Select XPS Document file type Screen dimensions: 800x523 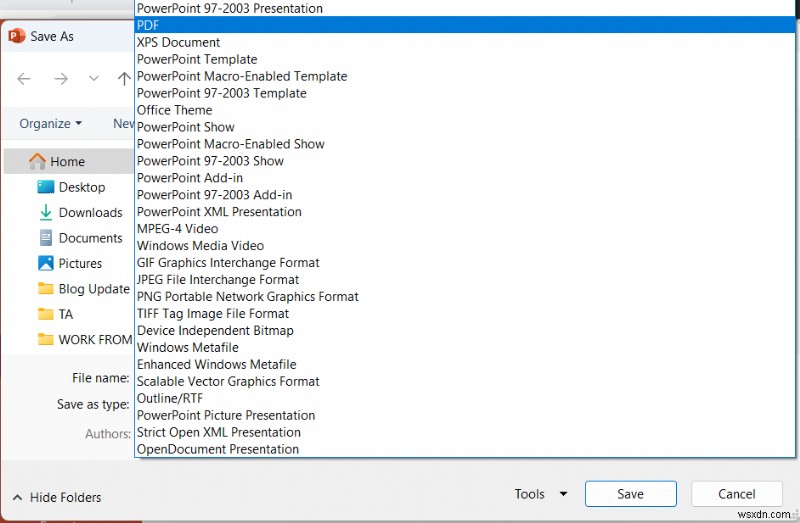tap(465, 42)
